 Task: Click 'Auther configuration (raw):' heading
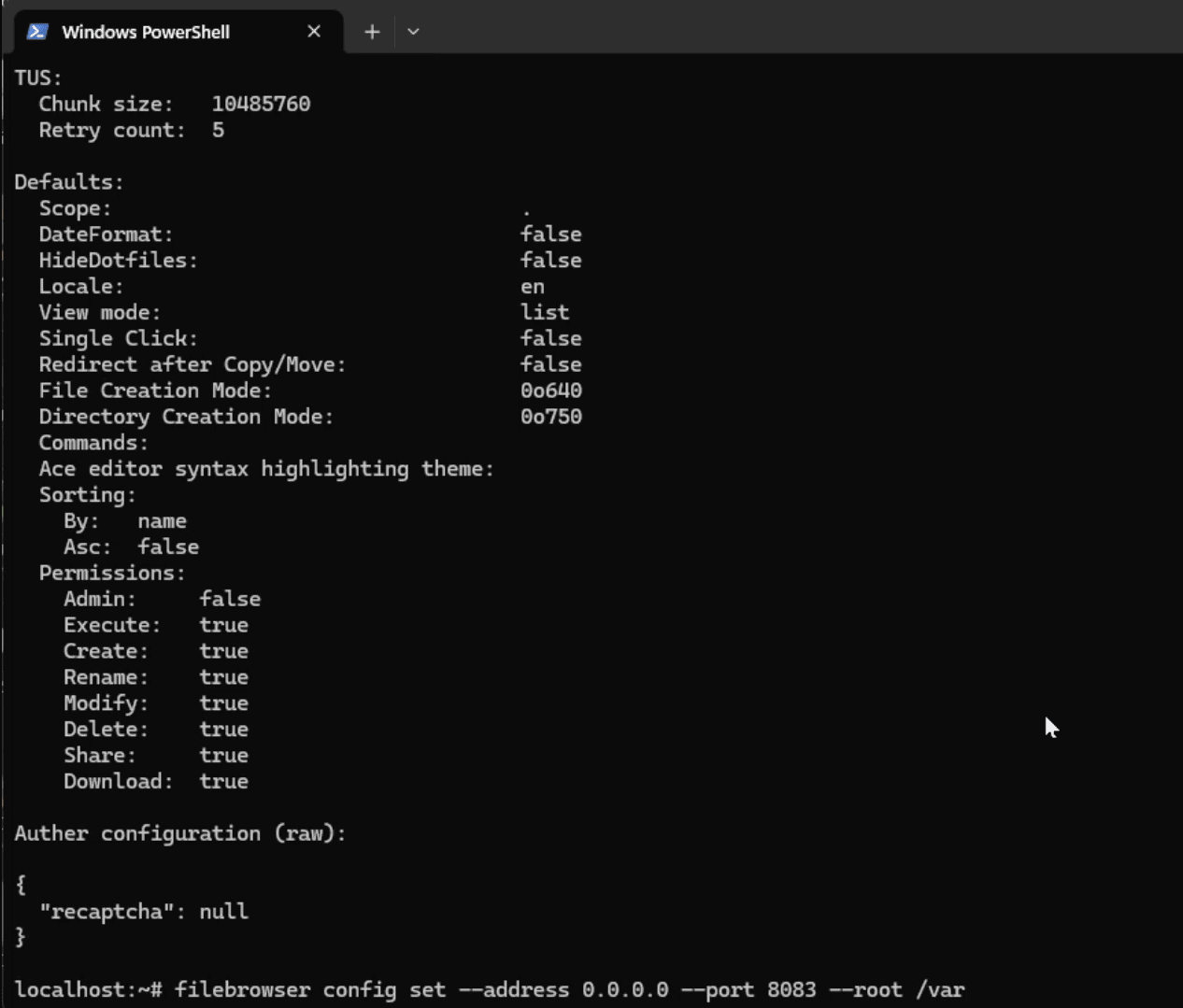point(180,833)
